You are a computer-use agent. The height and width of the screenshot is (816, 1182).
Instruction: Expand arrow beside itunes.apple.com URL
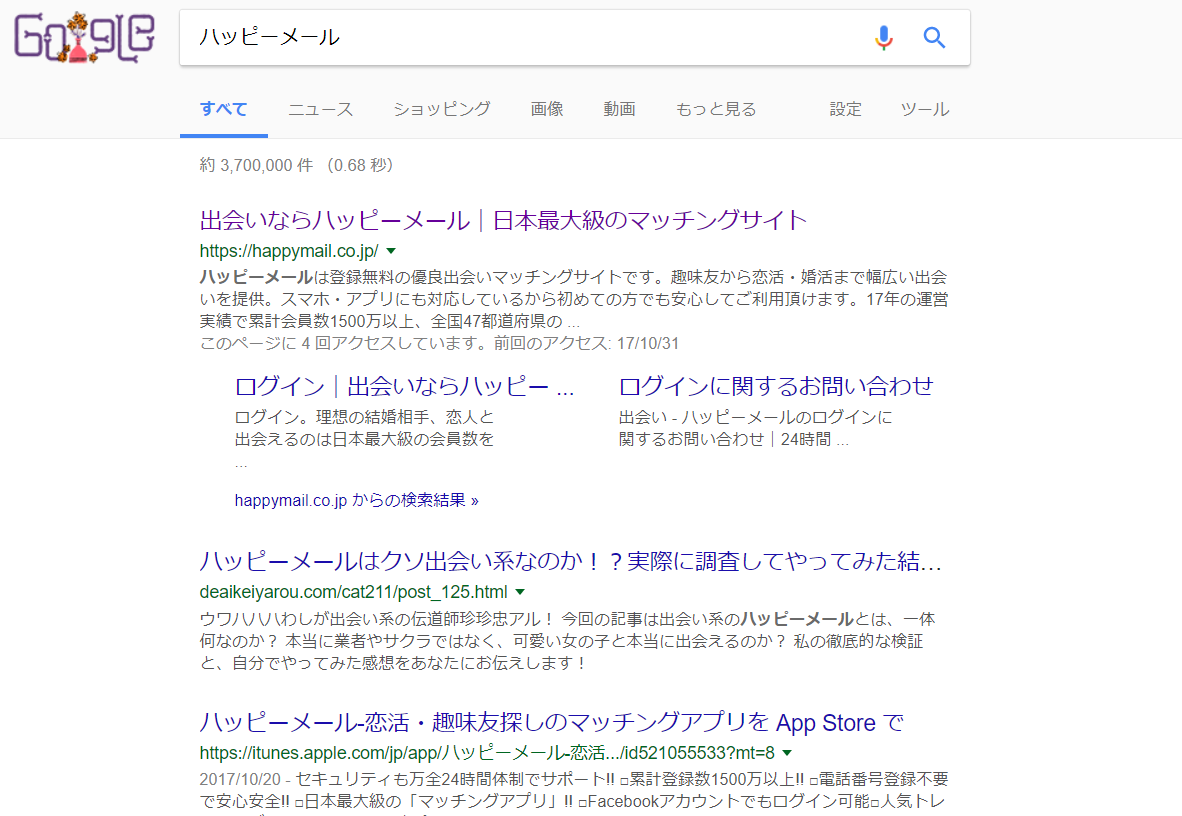tap(787, 753)
